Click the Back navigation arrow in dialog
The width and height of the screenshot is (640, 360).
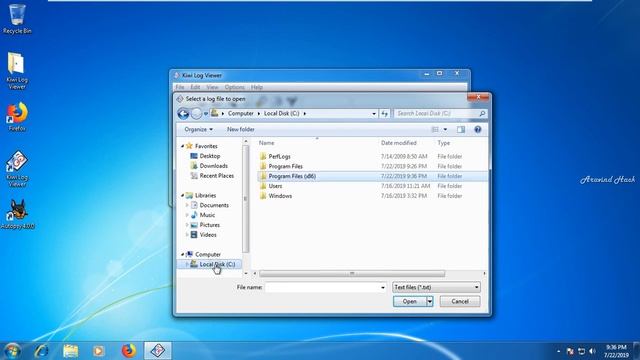point(183,113)
